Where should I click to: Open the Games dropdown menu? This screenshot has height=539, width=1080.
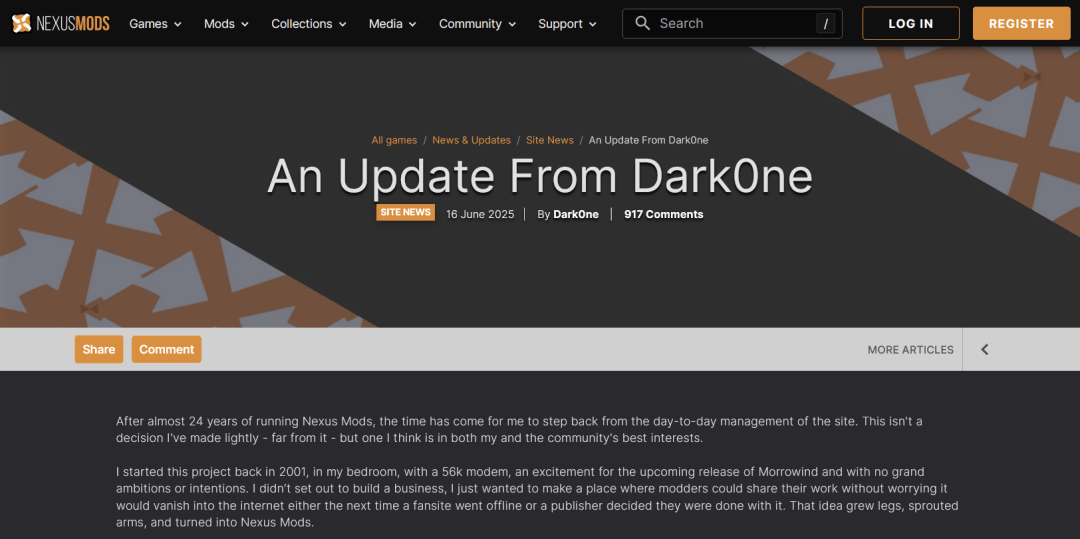tap(156, 23)
